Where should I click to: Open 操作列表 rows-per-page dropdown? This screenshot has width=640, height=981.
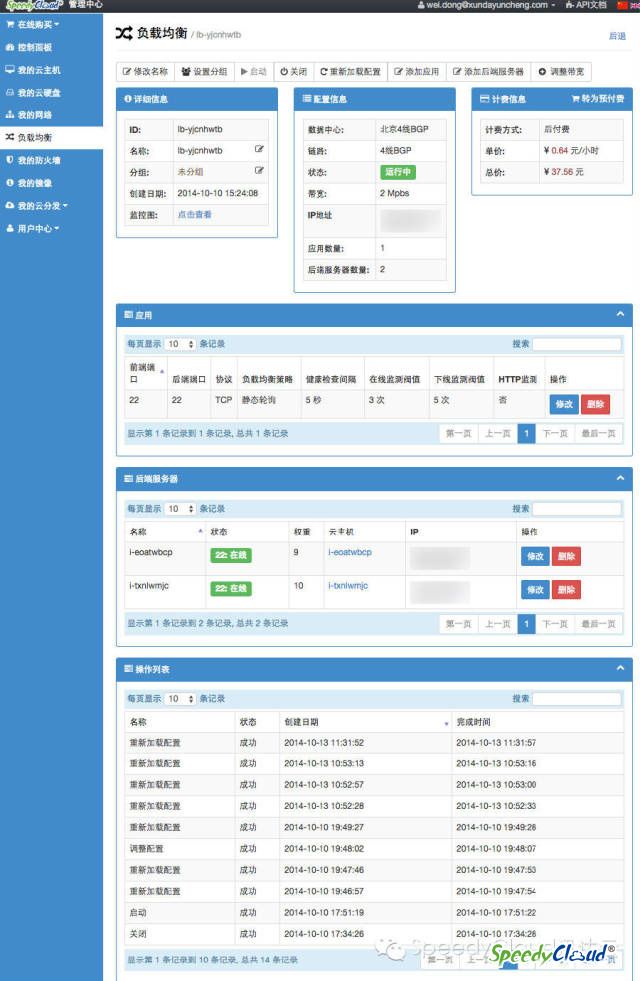[x=180, y=699]
